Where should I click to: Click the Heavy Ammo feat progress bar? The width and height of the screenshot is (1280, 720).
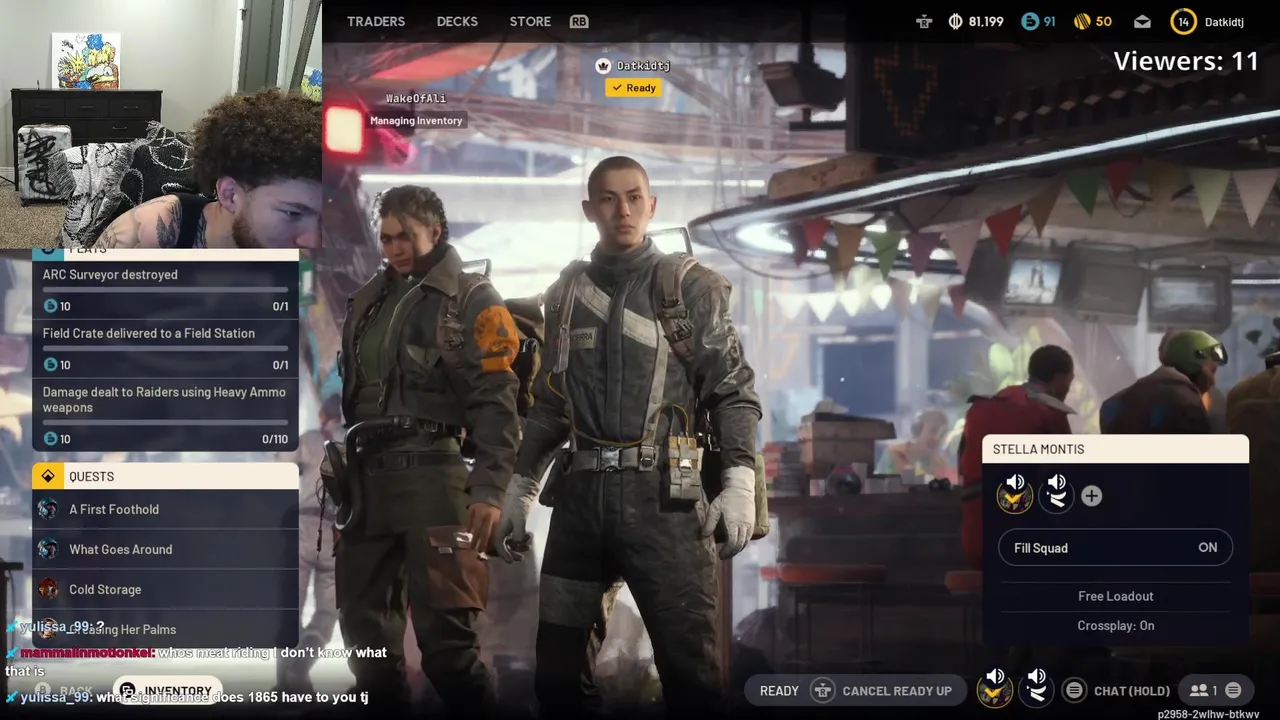pos(165,423)
